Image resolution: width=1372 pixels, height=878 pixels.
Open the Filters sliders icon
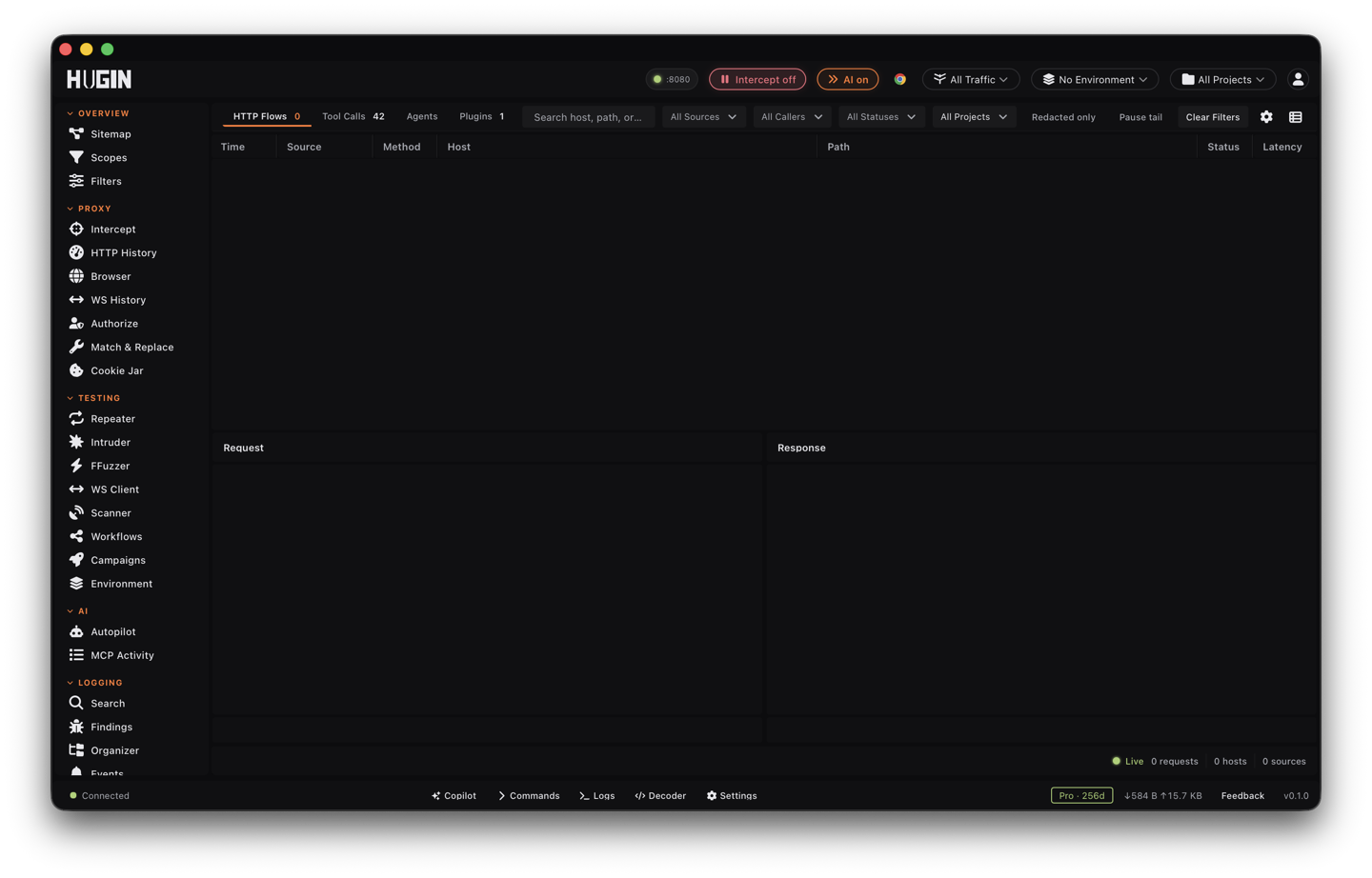[x=76, y=181]
